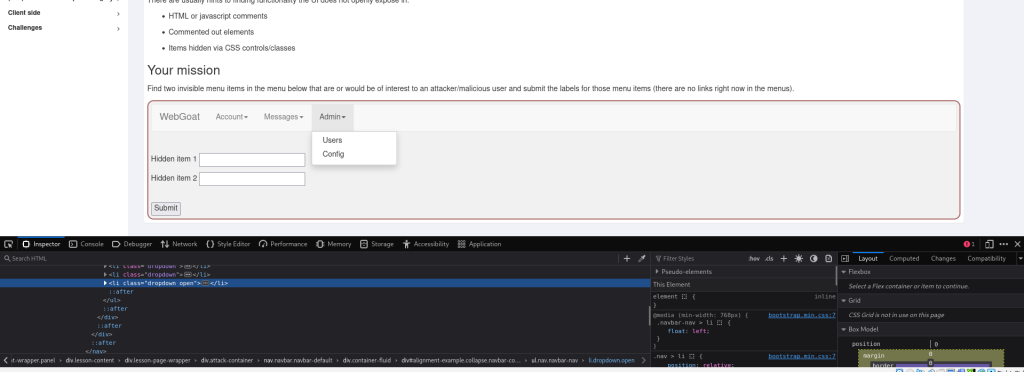Activate the element picker icon in DevTools
The width and height of the screenshot is (1024, 372).
[8, 244]
